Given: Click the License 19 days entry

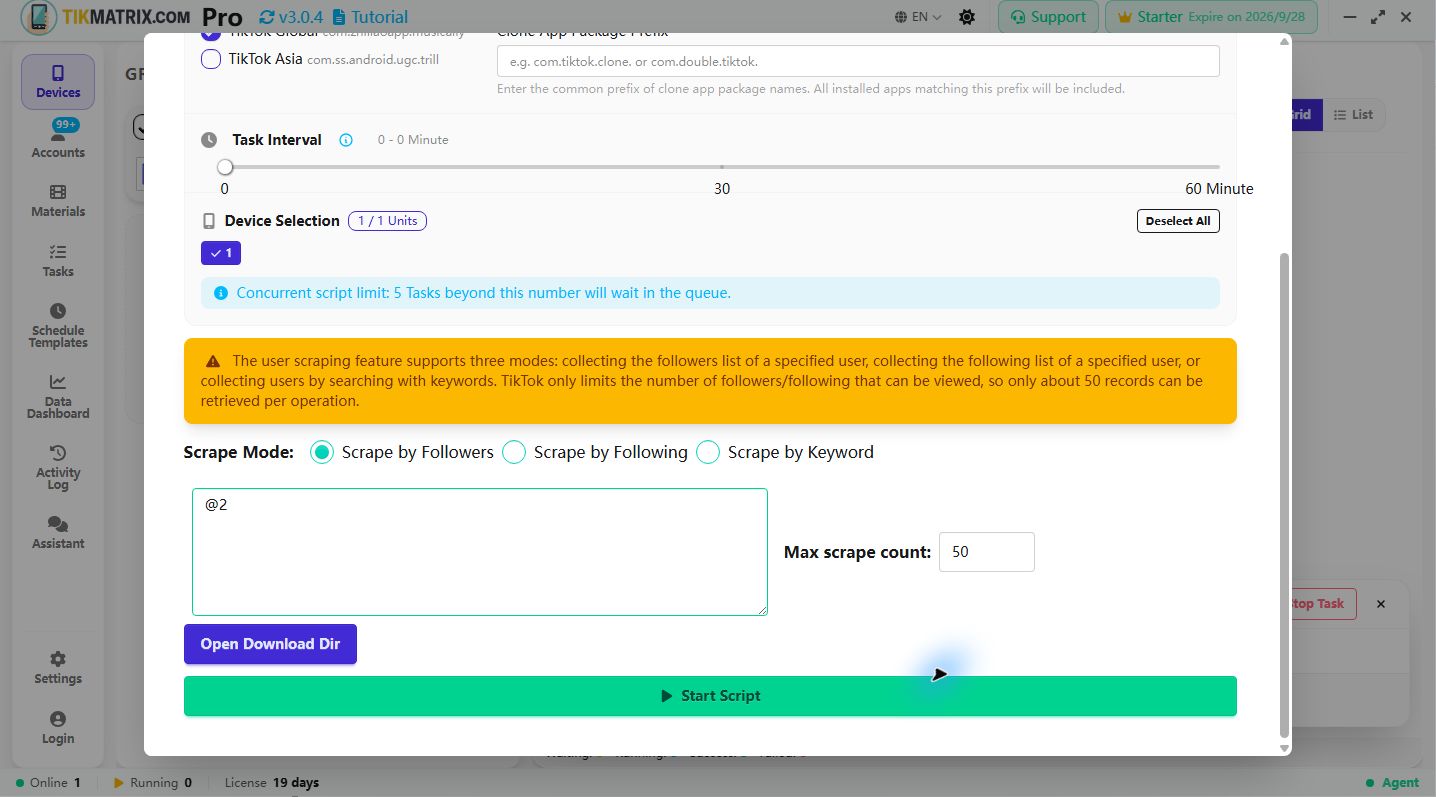Looking at the screenshot, I should (272, 783).
